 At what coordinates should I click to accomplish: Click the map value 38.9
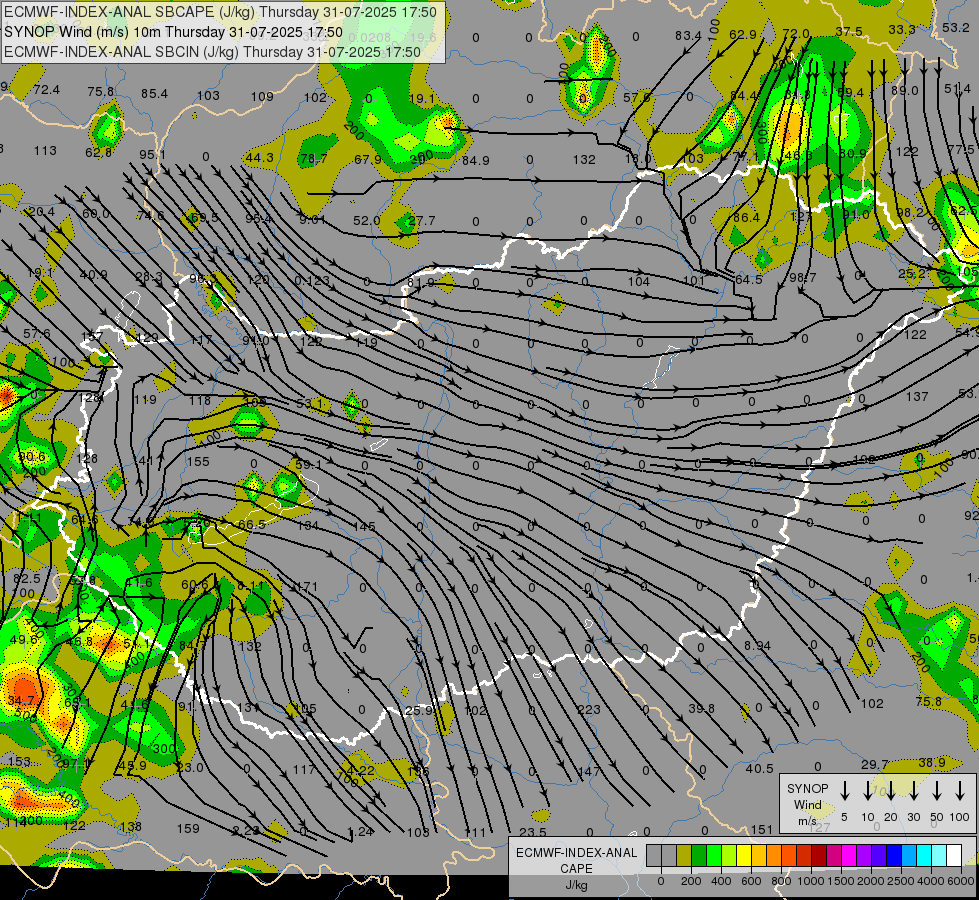click(932, 763)
